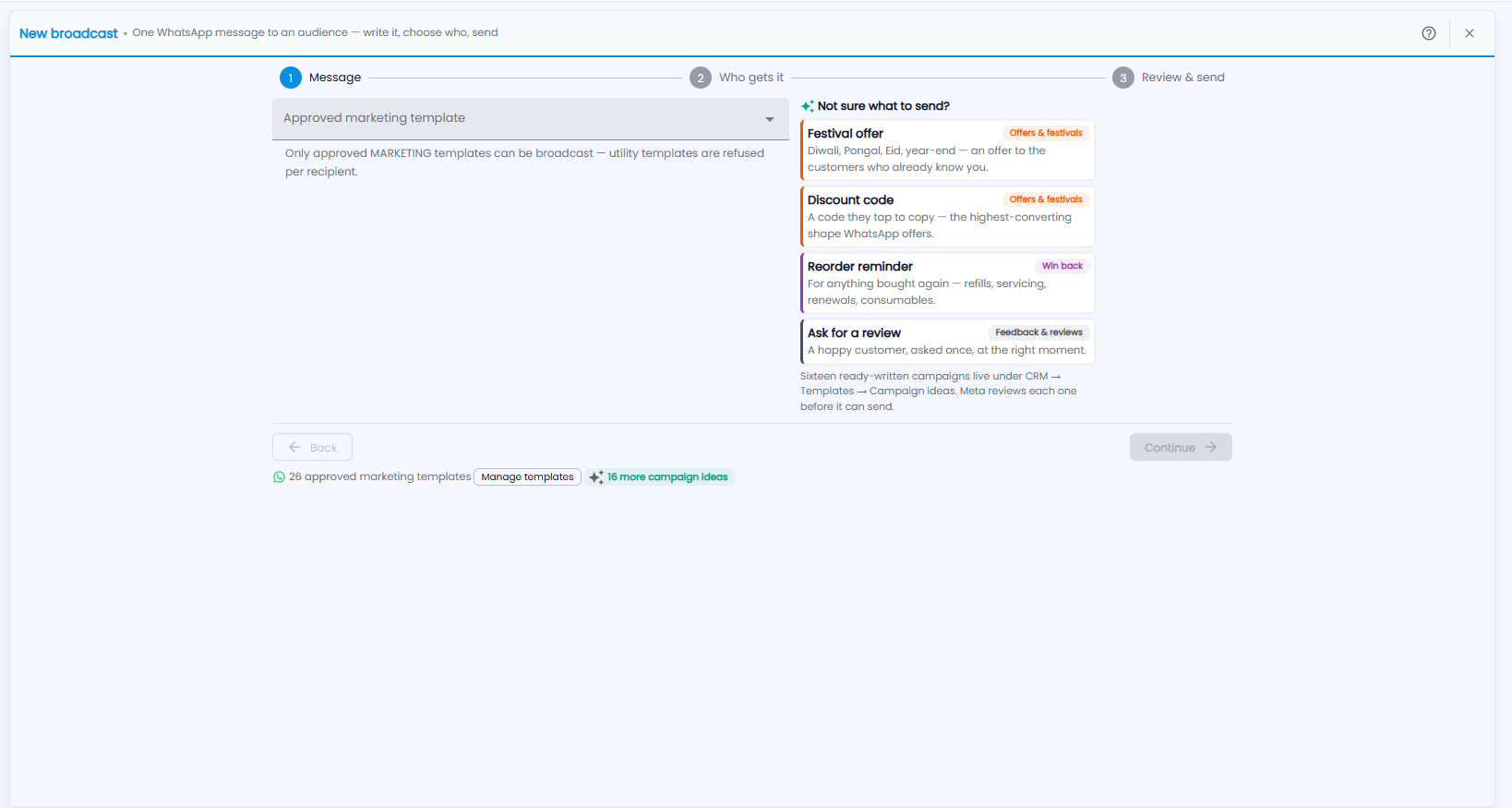Screen dimensions: 1512x808
Task: Select the Discount code campaign card
Action: tap(948, 216)
